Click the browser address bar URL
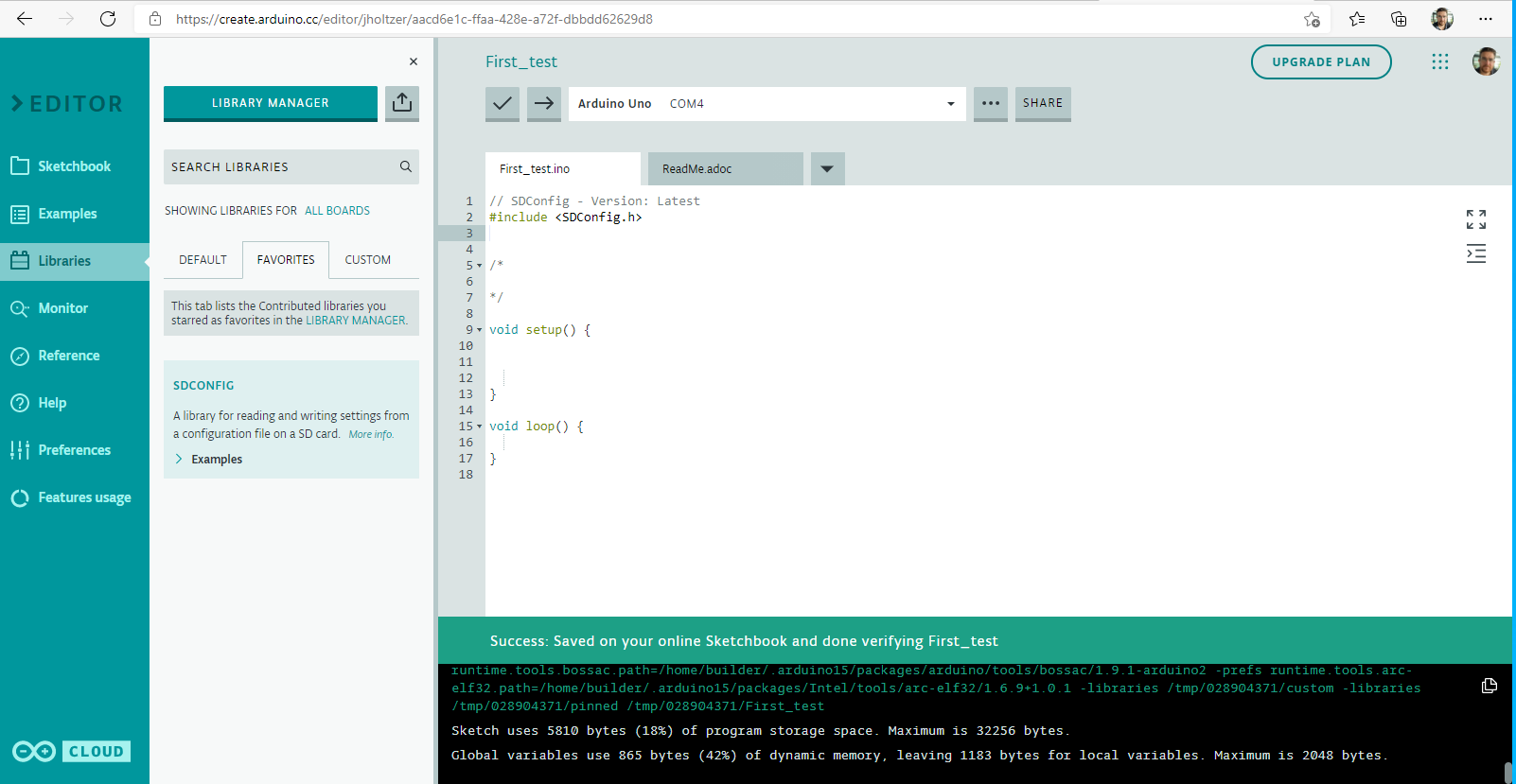The image size is (1516, 784). pos(414,19)
